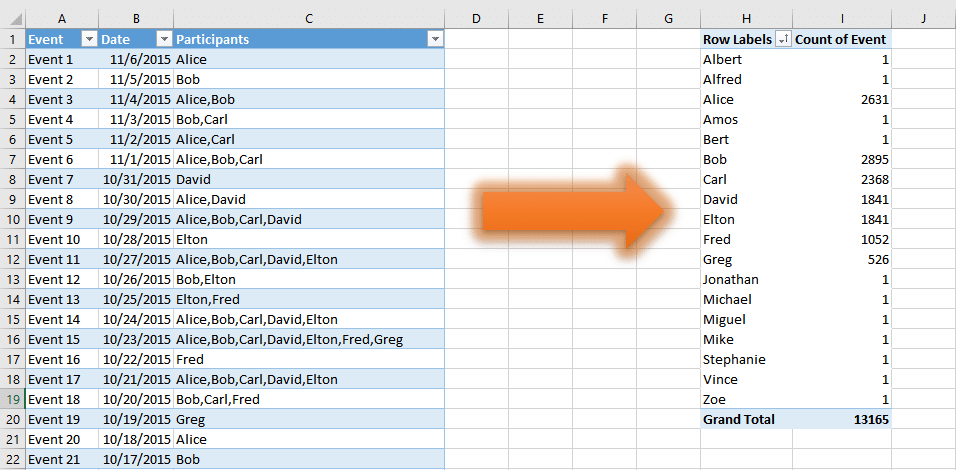Click pivot row label Alfred
This screenshot has height=470, width=956.
(746, 79)
